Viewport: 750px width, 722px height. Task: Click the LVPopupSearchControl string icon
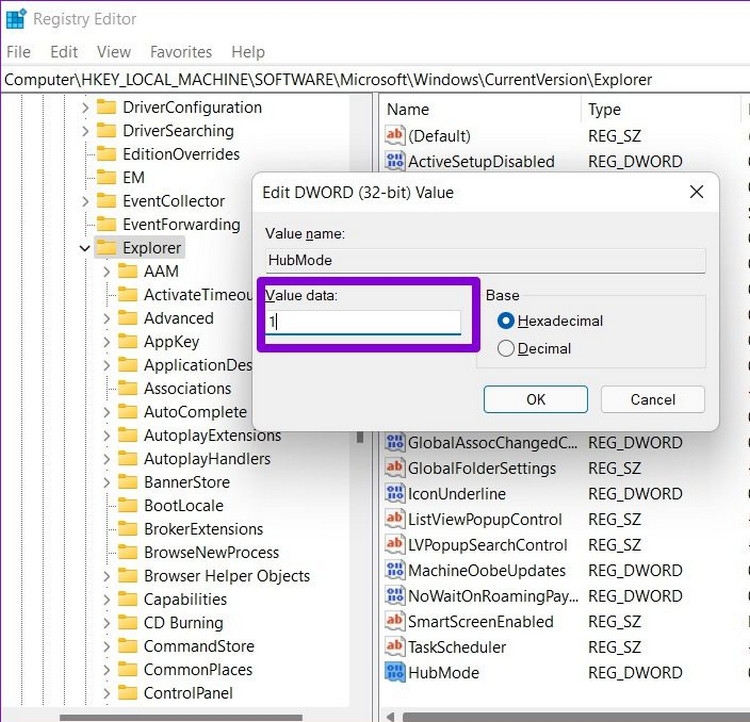click(395, 545)
